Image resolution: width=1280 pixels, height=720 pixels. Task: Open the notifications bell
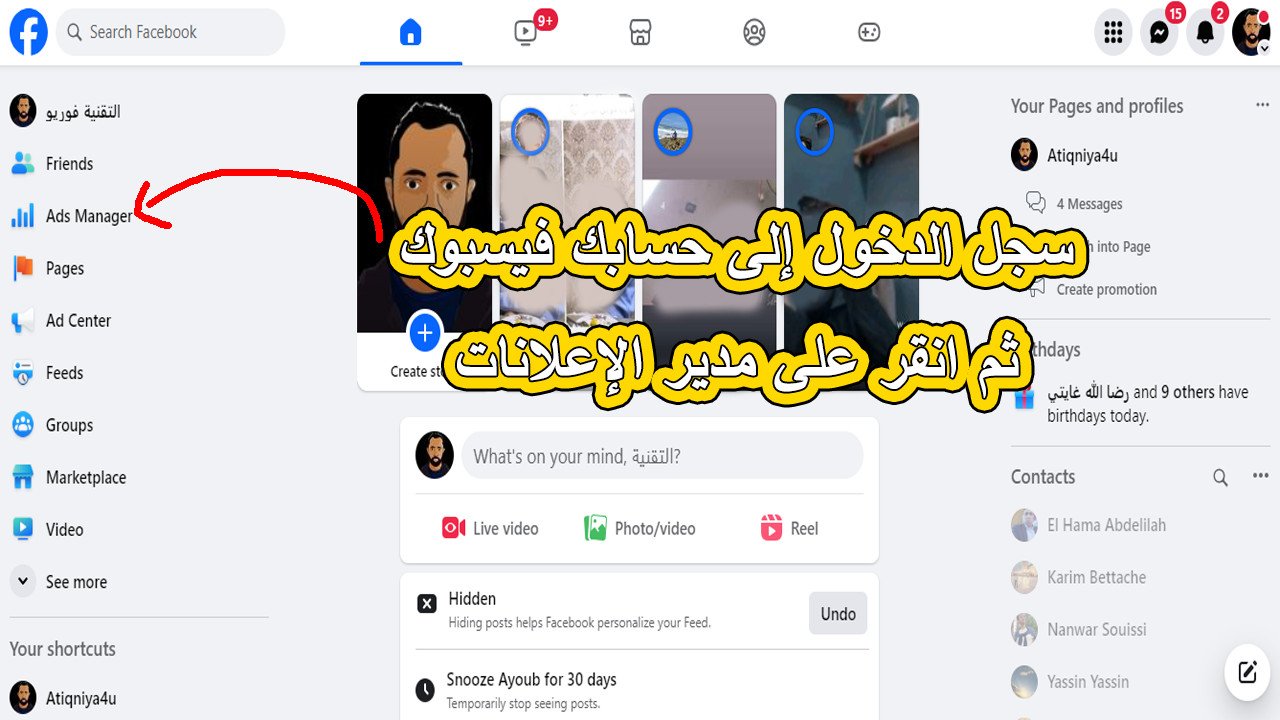pos(1205,32)
